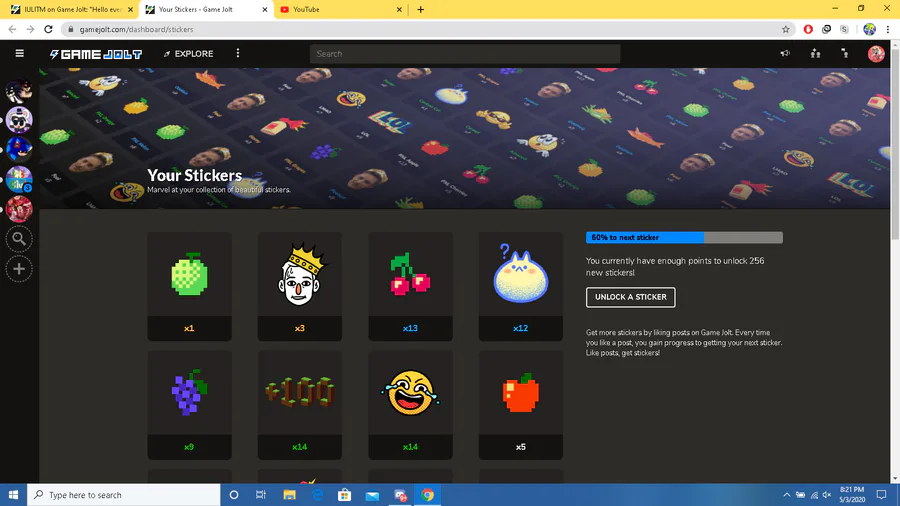Close the IULITM on Game Jolt tab
This screenshot has height=506, width=900.
(130, 10)
